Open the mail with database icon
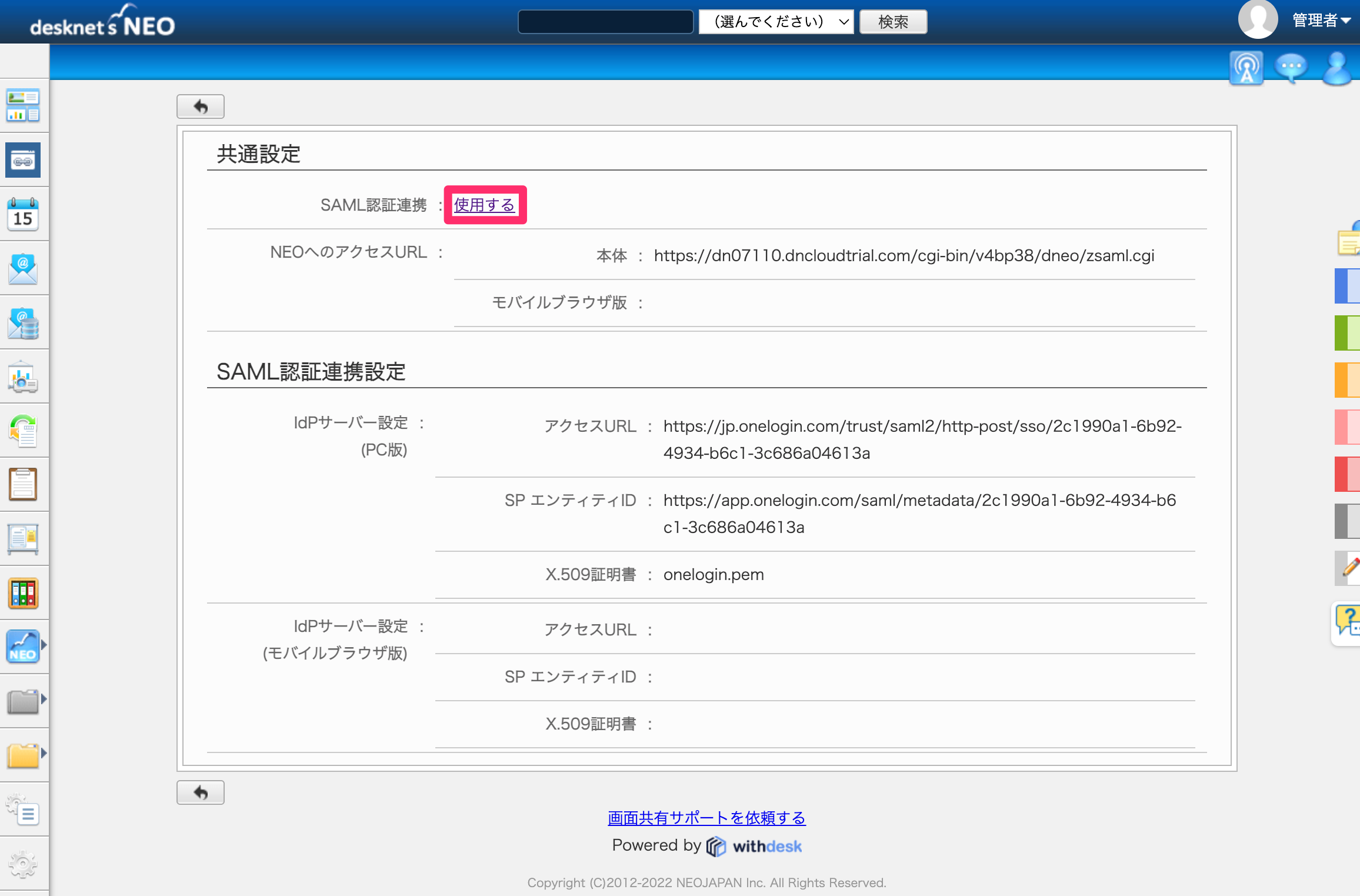1360x896 pixels. click(23, 322)
